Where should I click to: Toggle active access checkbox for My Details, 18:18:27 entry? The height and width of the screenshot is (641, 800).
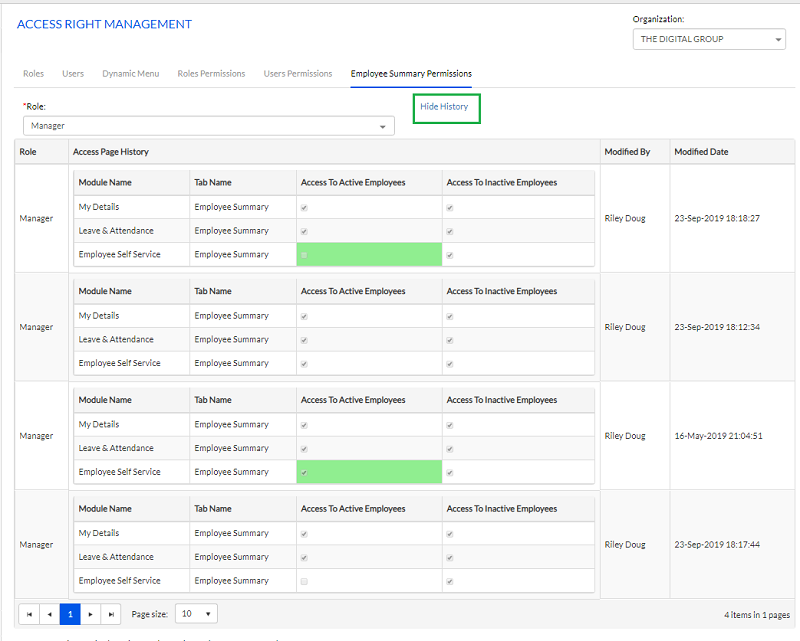point(304,208)
